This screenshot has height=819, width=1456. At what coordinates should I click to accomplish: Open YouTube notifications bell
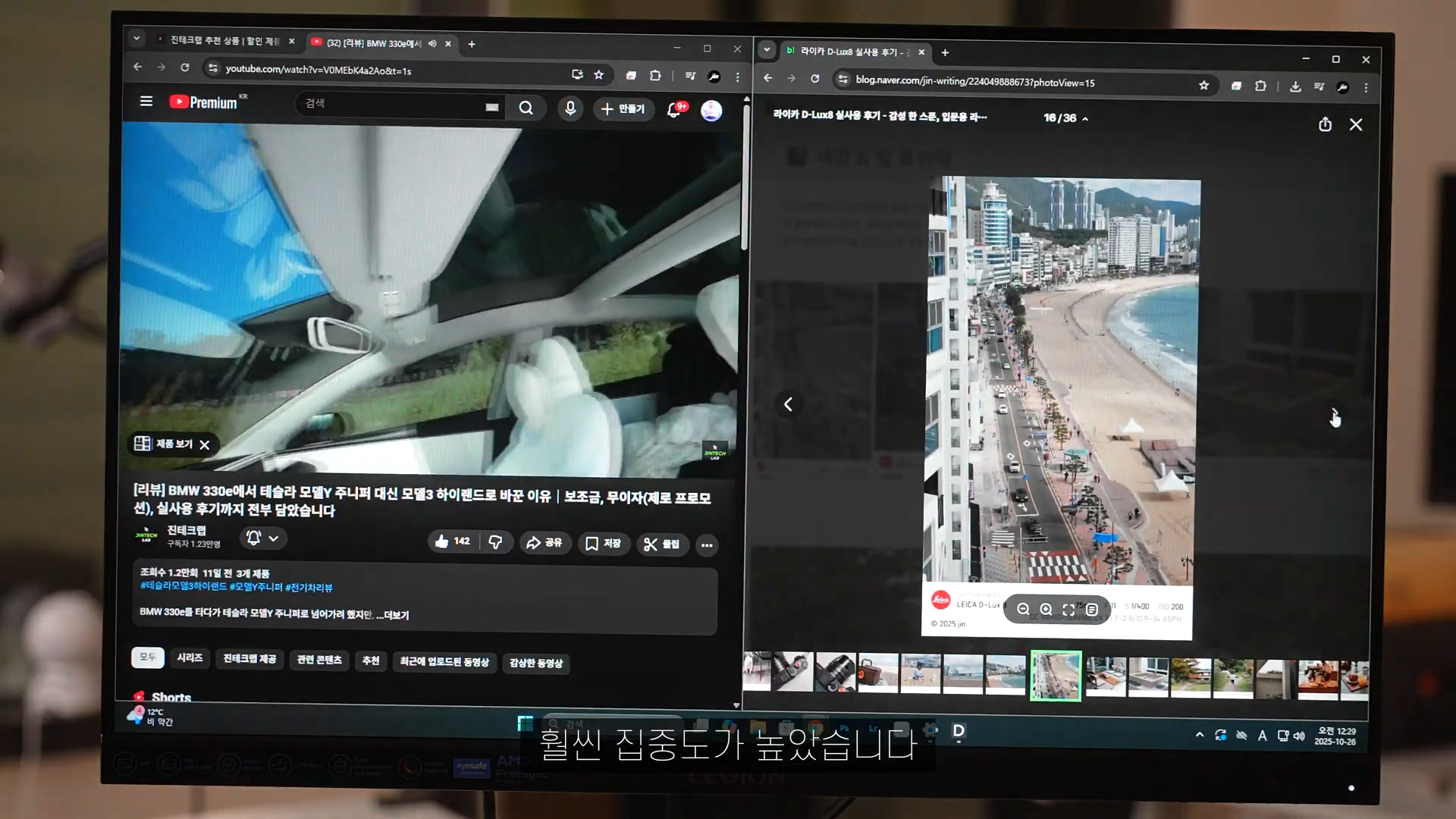(674, 110)
